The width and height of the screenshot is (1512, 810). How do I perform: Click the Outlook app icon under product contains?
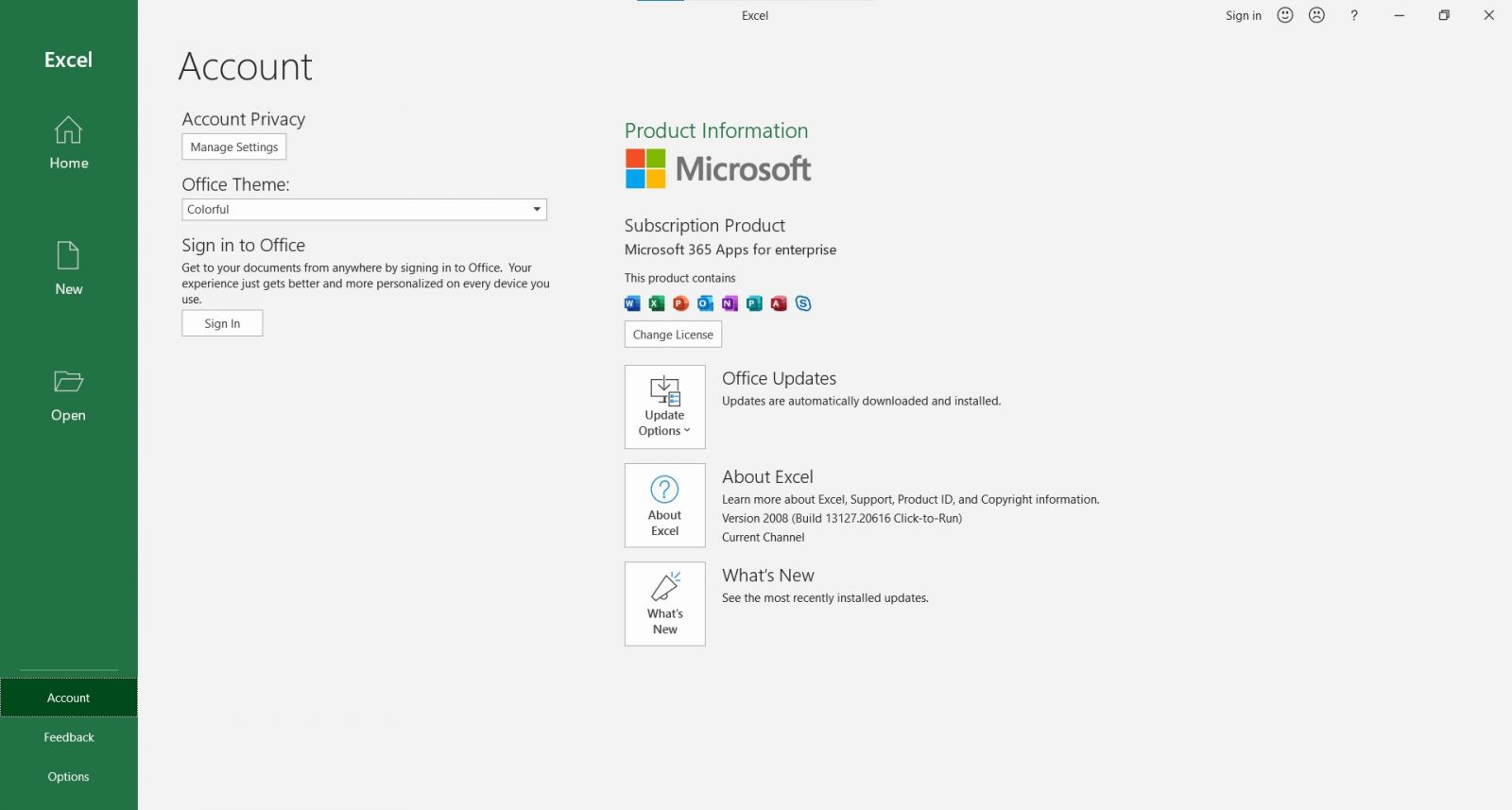pos(705,303)
